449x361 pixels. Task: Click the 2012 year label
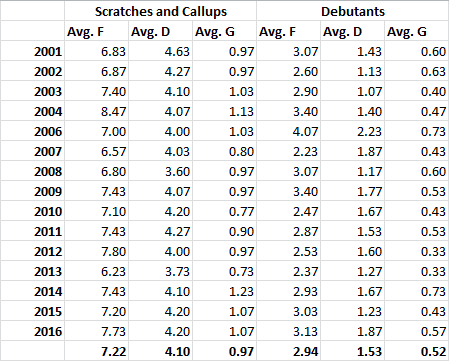pyautogui.click(x=32, y=251)
